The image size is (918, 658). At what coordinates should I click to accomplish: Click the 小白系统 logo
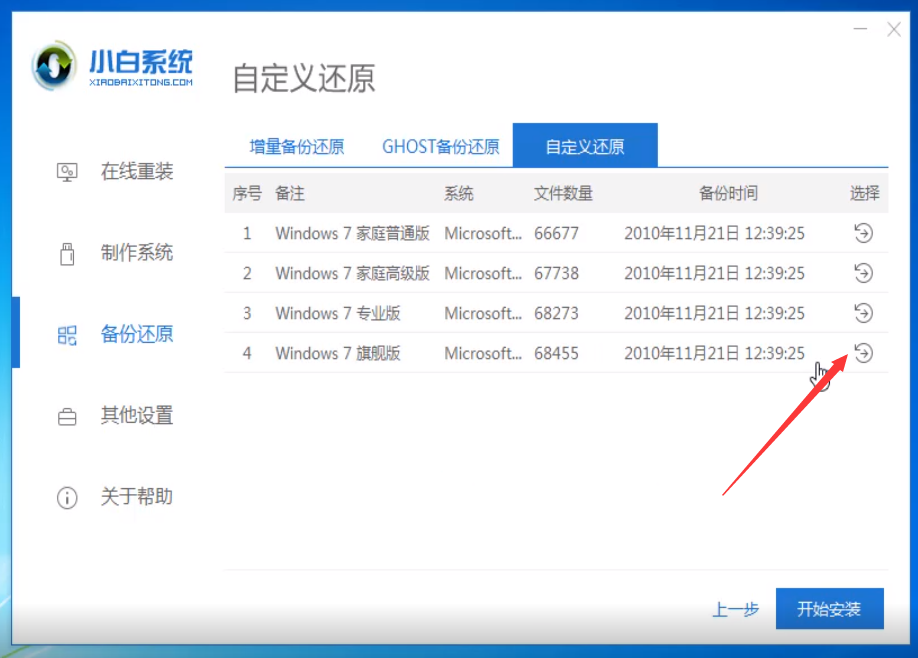click(x=112, y=68)
